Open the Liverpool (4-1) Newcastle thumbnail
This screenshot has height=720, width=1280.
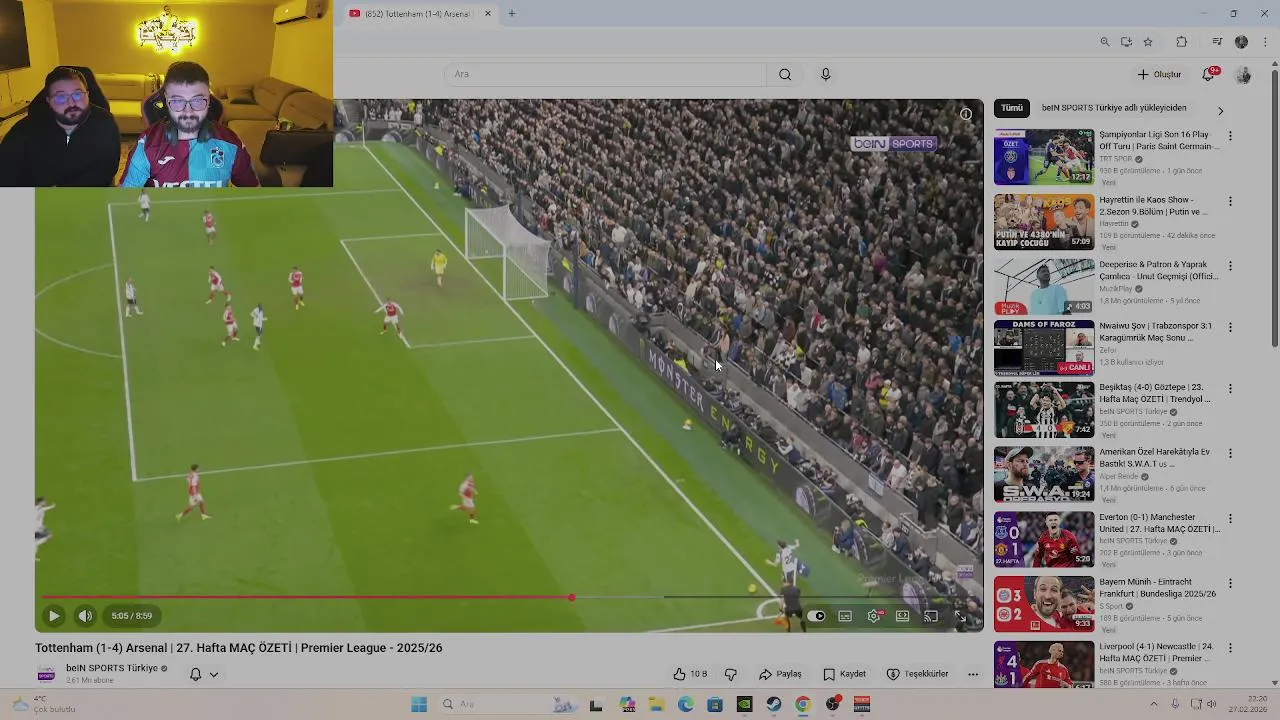pos(1044,664)
